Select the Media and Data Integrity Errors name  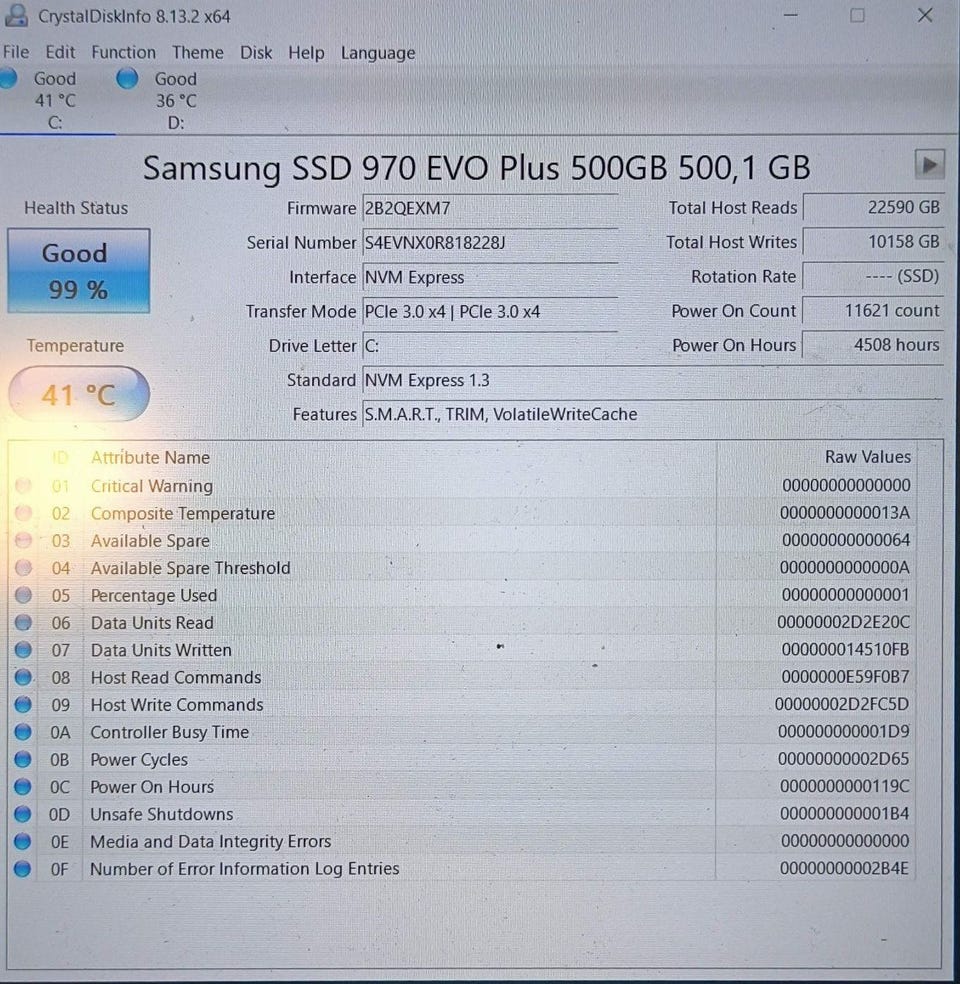point(210,842)
